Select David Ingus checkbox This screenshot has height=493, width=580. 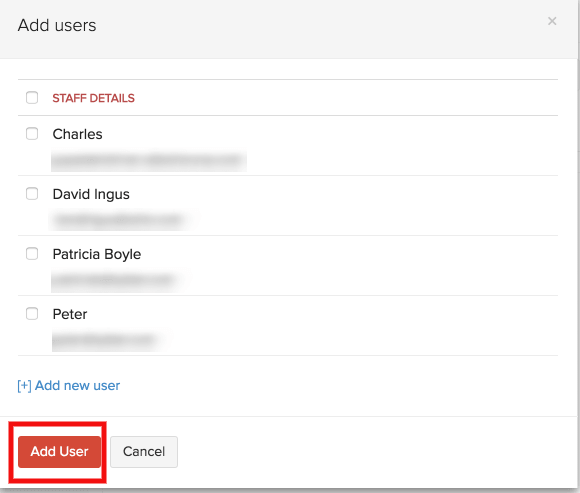[32, 193]
